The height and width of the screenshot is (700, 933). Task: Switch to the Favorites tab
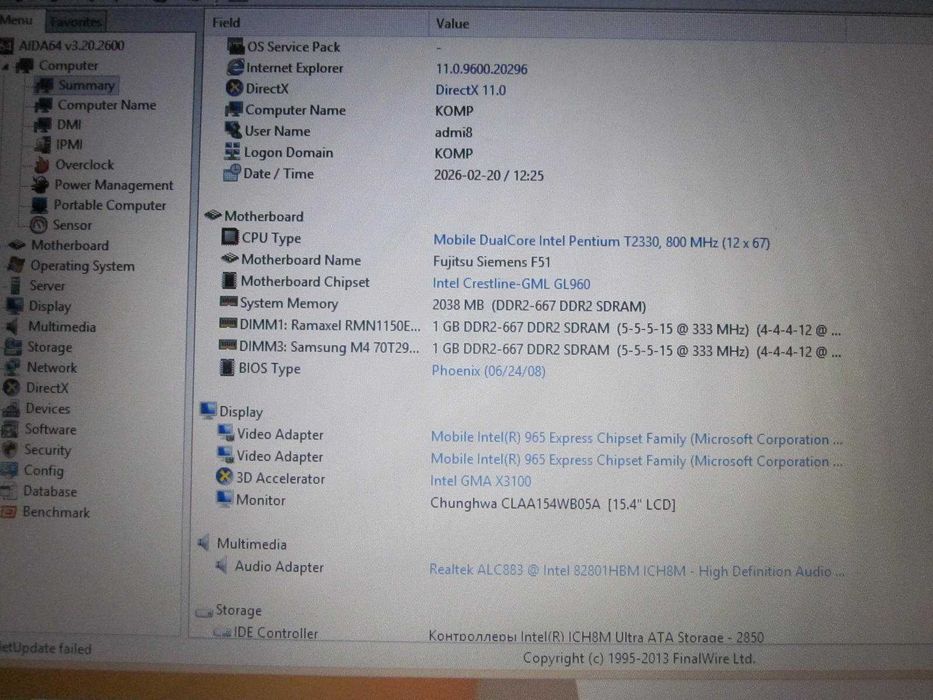pyautogui.click(x=76, y=22)
